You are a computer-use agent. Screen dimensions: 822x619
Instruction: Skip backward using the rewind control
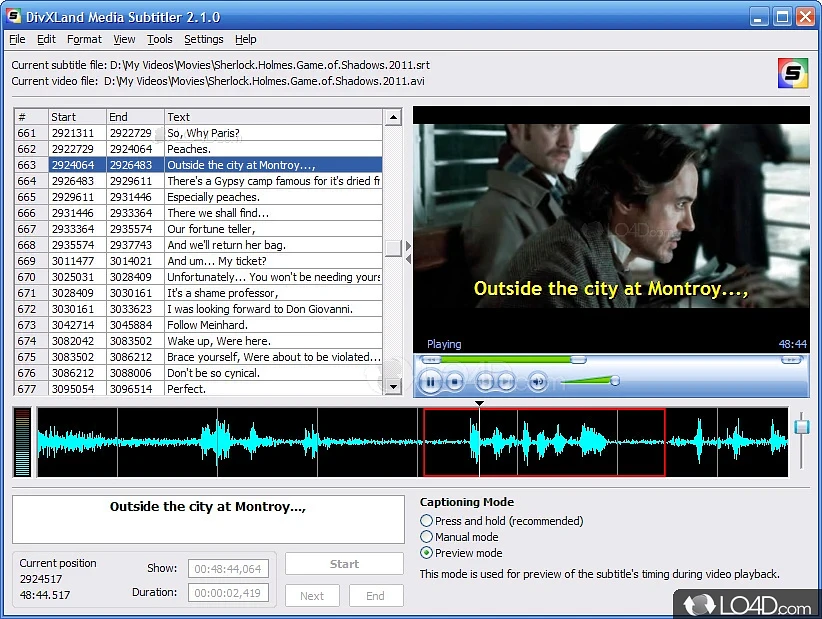point(483,380)
